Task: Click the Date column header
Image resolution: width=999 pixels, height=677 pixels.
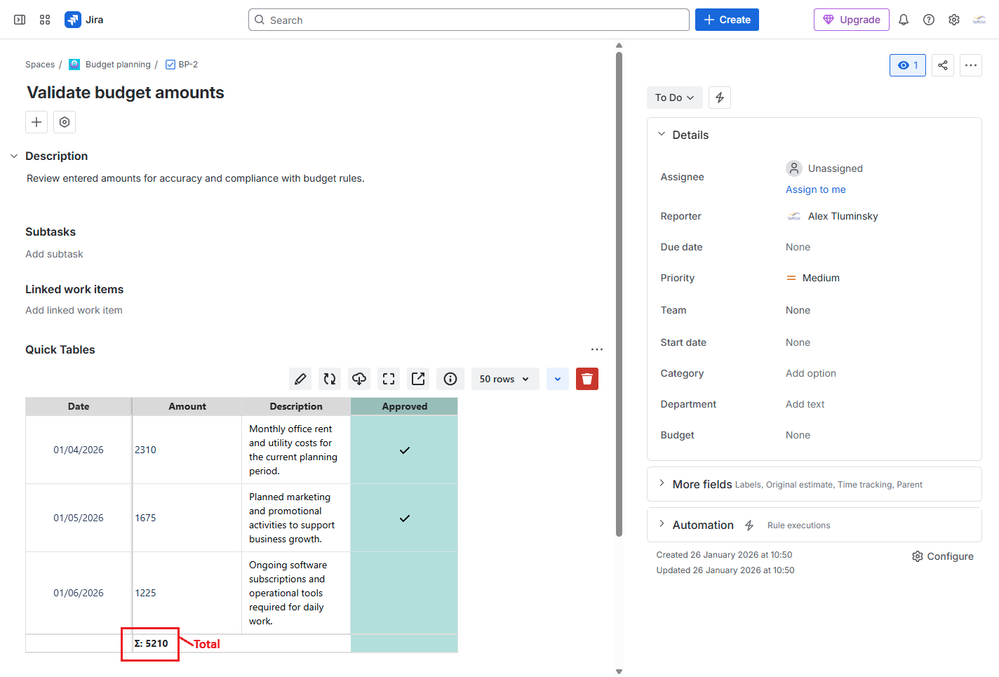Action: coord(78,406)
